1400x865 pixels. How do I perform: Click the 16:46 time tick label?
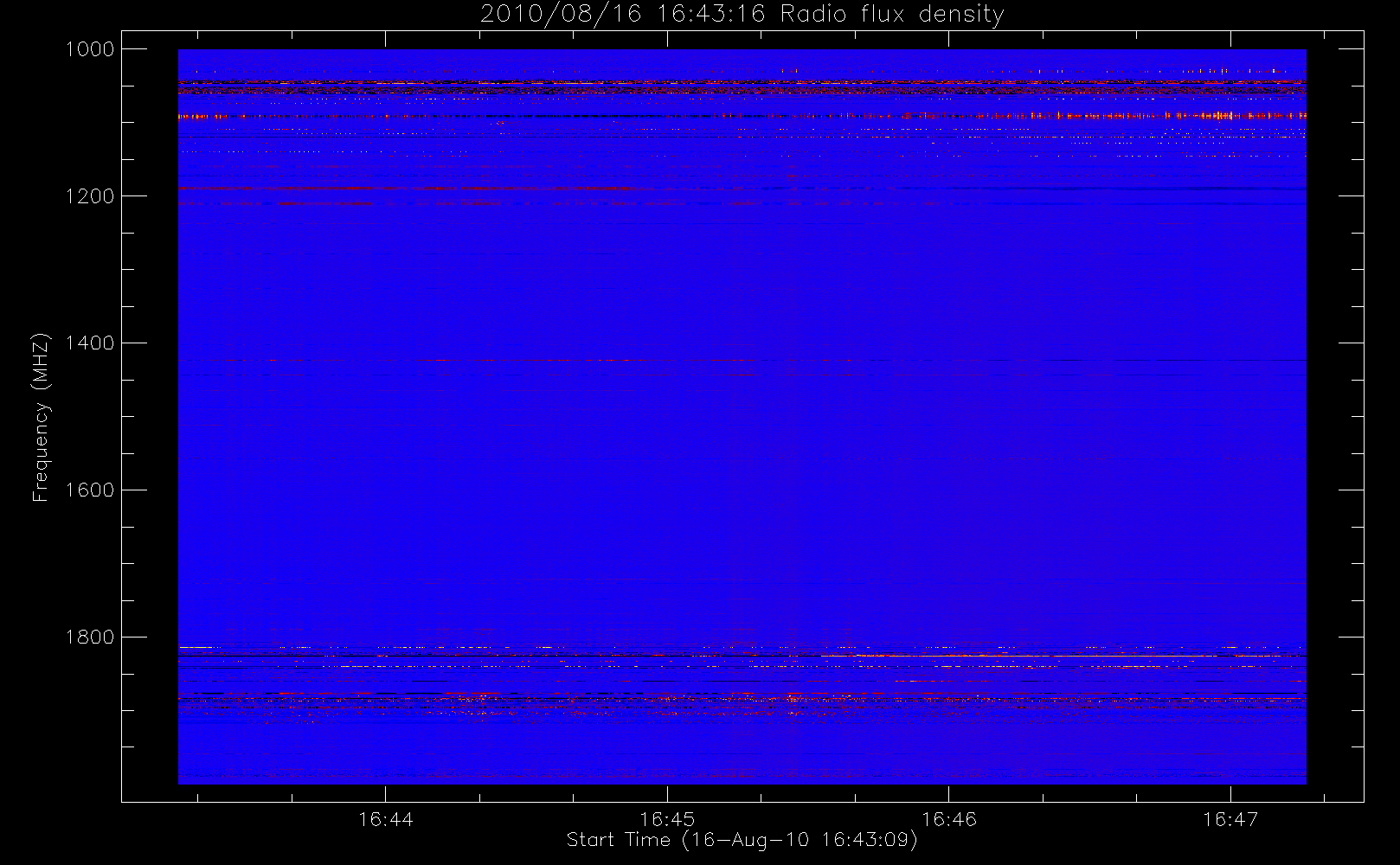point(949,819)
